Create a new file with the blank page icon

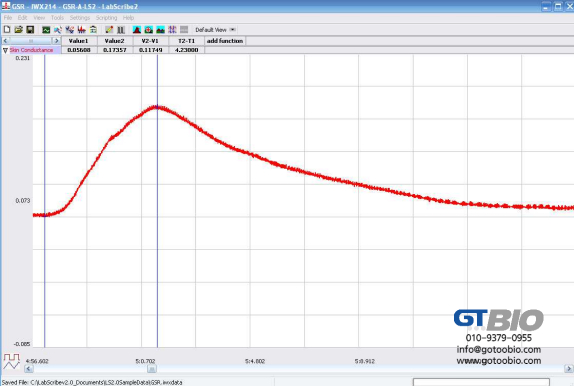tap(7, 29)
